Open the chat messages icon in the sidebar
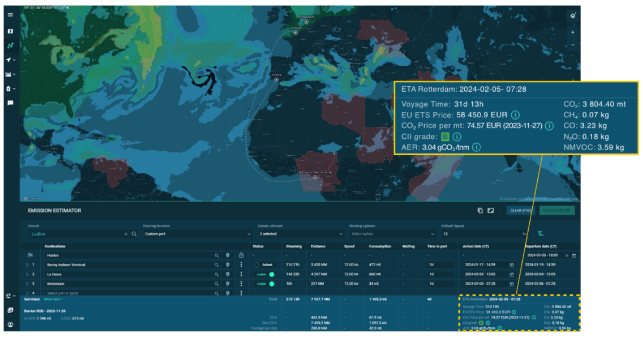The image size is (643, 361). pos(10,103)
